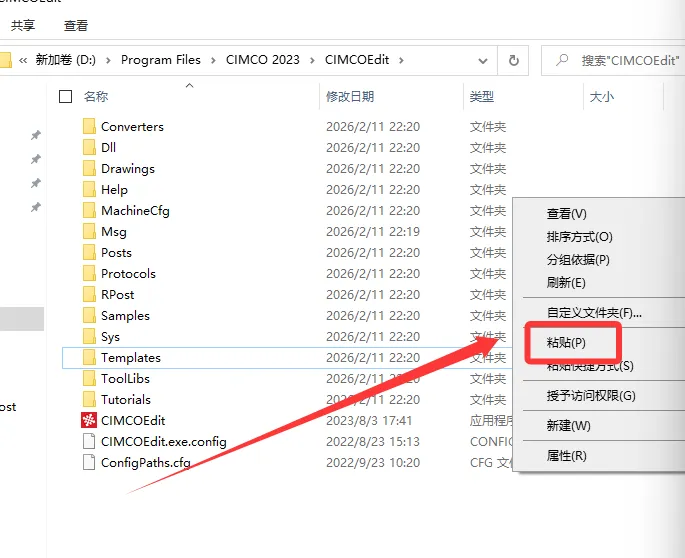The height and width of the screenshot is (558, 685).
Task: Navigate to 新加卷 (D:) in the breadcrumb
Action: (x=66, y=60)
